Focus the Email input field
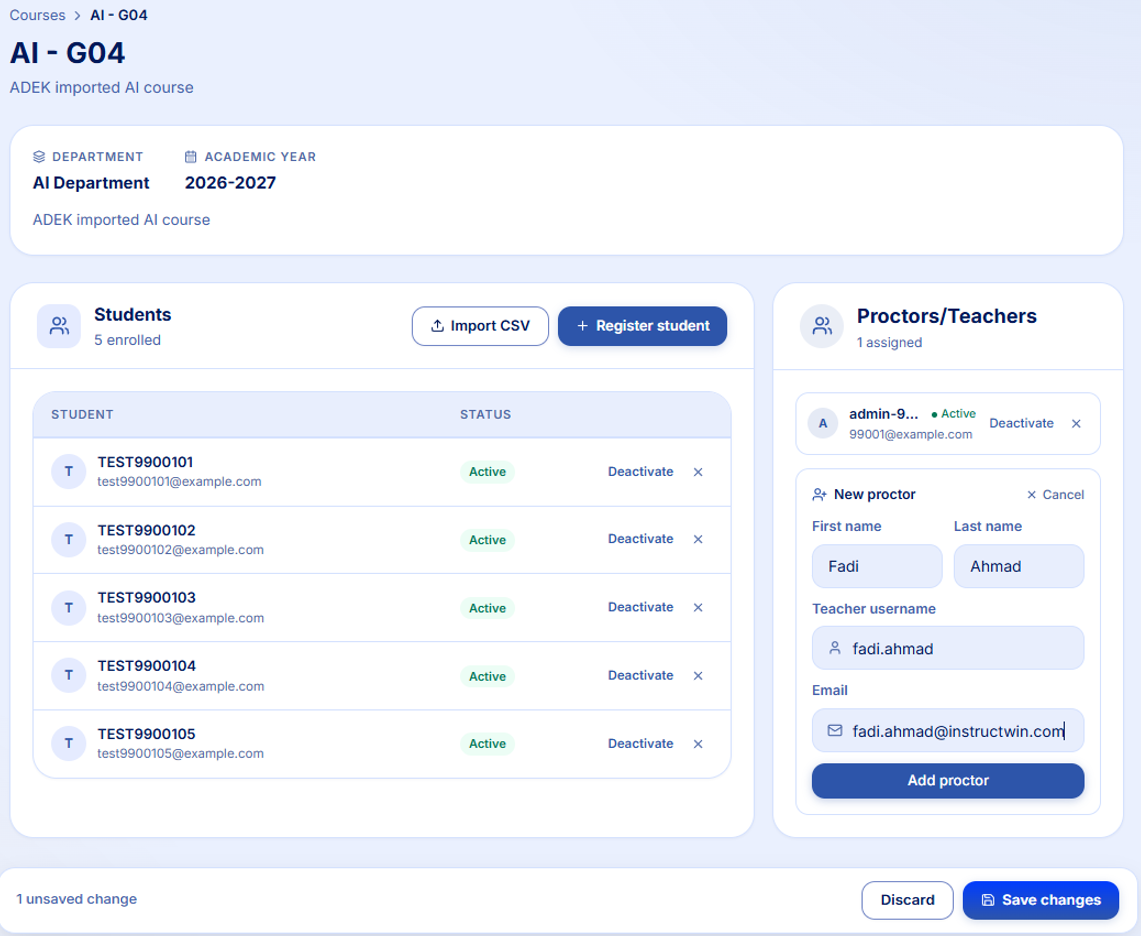 (x=948, y=730)
